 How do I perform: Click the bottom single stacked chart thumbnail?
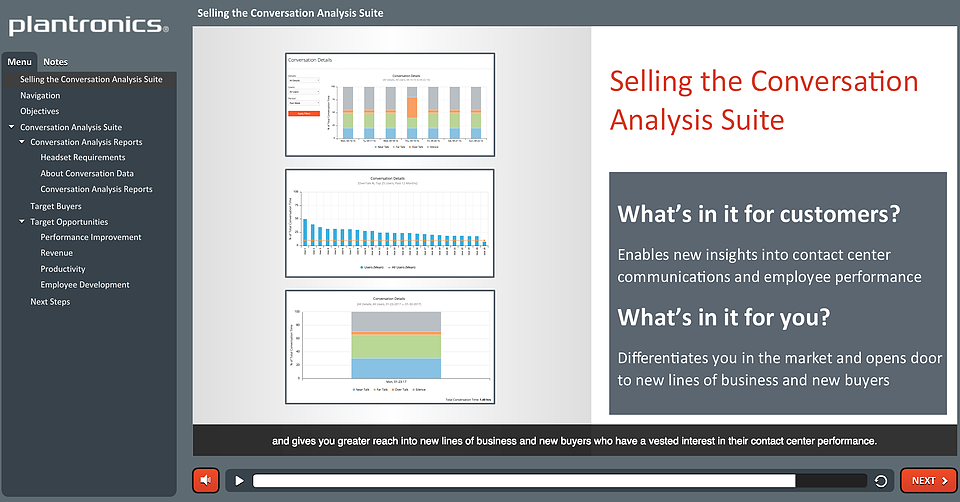[x=390, y=347]
